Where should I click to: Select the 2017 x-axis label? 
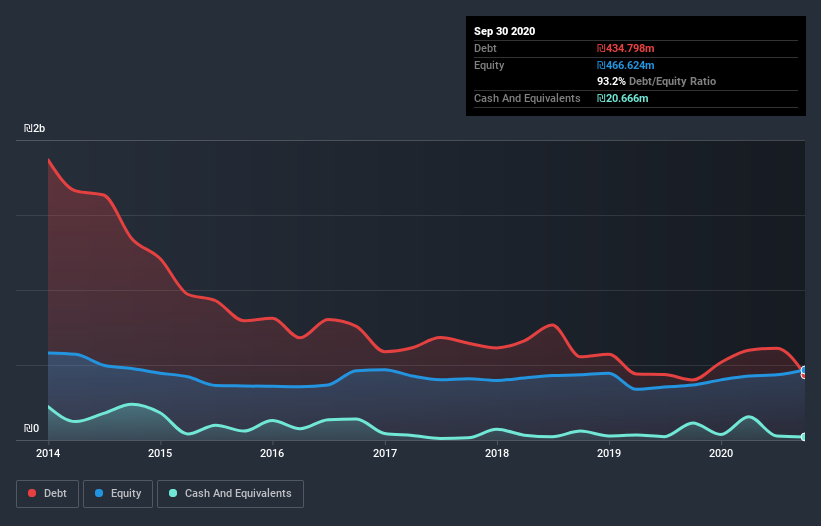coord(385,453)
